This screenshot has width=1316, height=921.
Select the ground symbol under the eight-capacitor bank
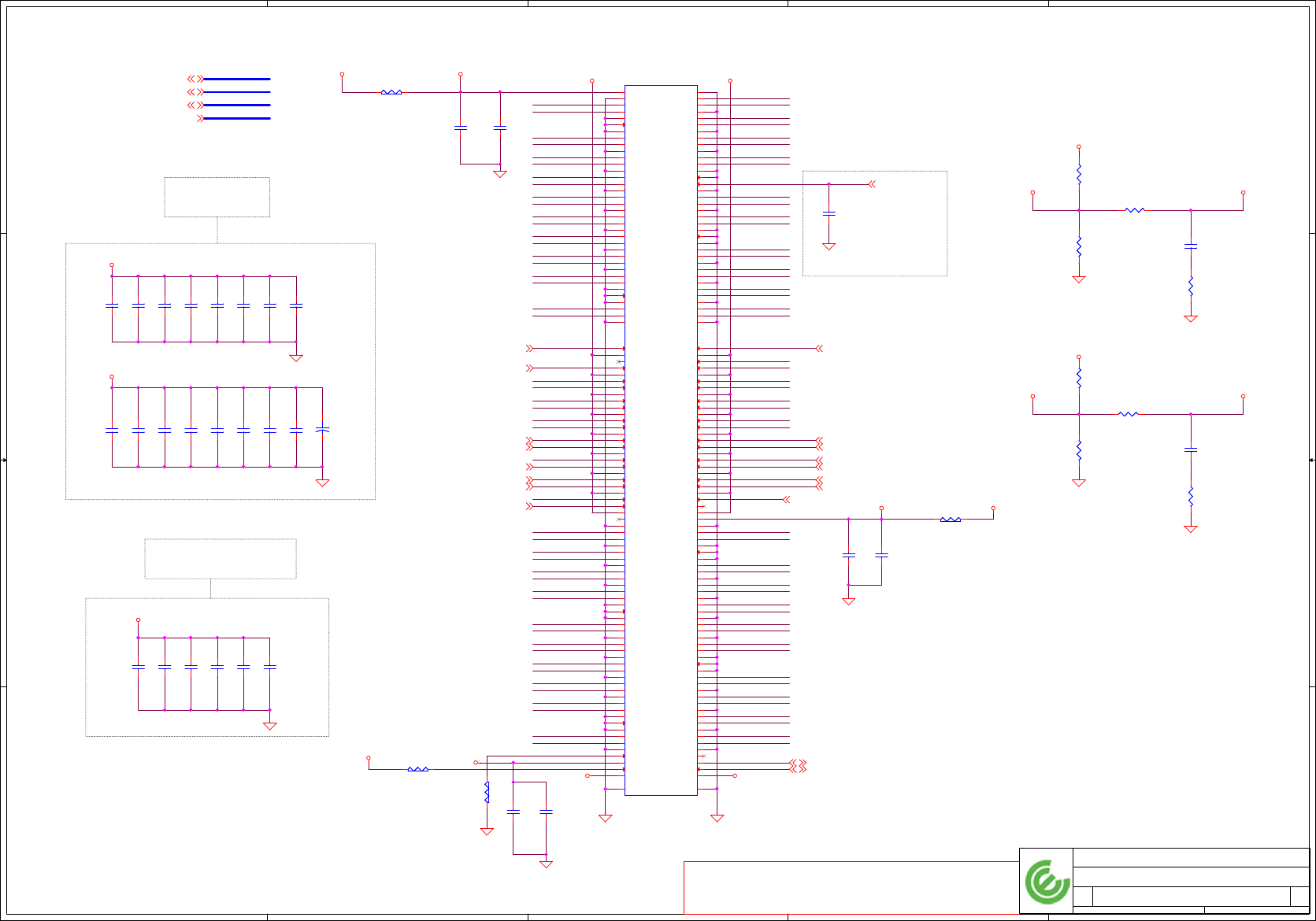296,358
